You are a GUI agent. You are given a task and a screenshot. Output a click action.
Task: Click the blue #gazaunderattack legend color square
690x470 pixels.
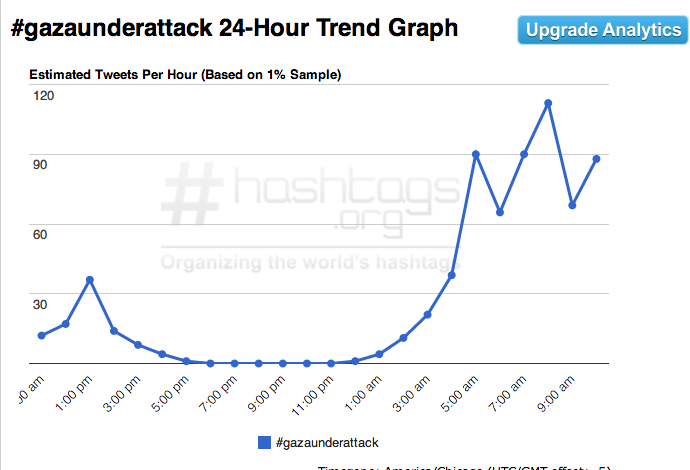[x=264, y=441]
